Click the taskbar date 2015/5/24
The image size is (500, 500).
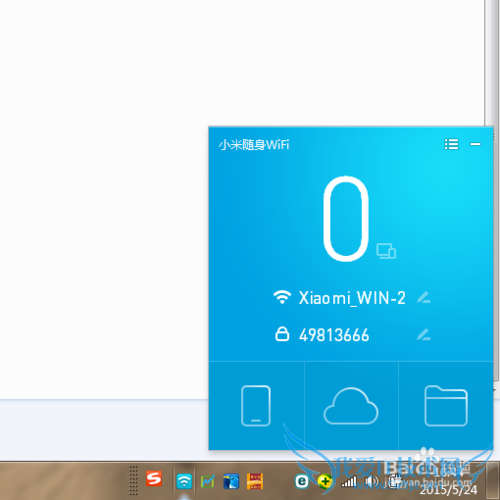click(448, 489)
